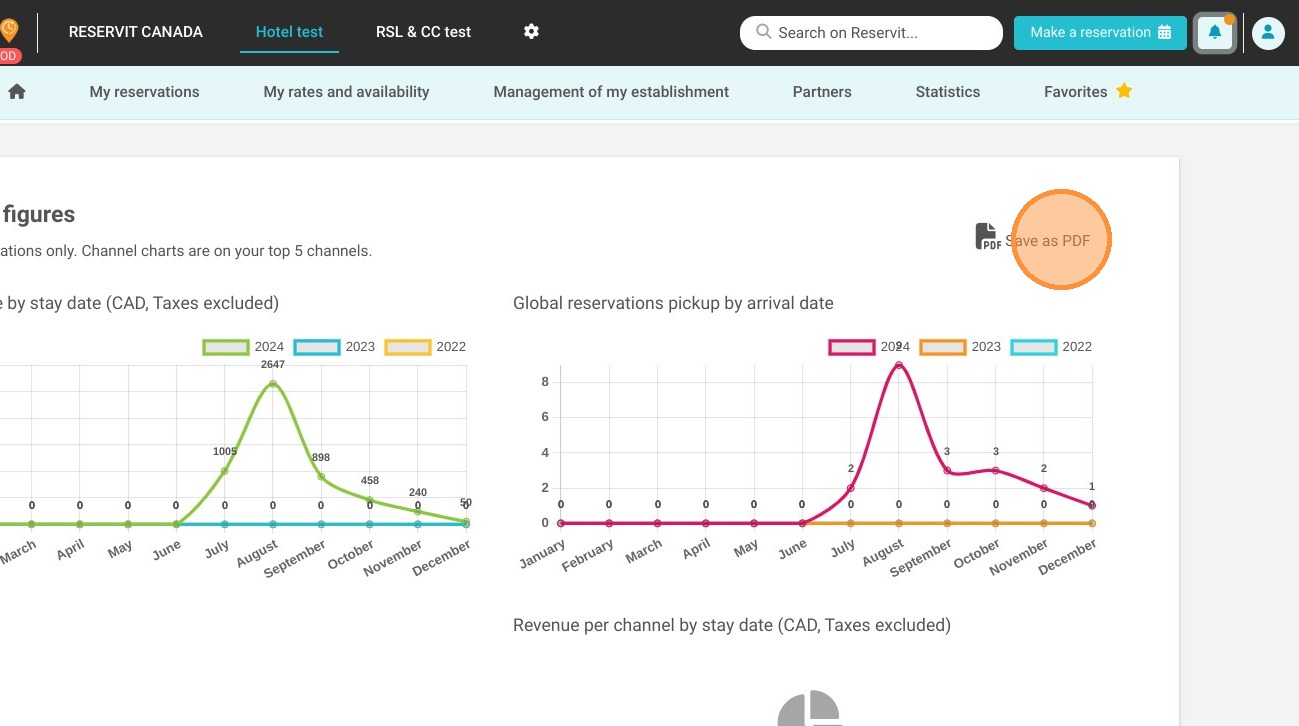Toggle teal 2022 legend in pickup chart
This screenshot has height=726, width=1299.
point(1051,347)
